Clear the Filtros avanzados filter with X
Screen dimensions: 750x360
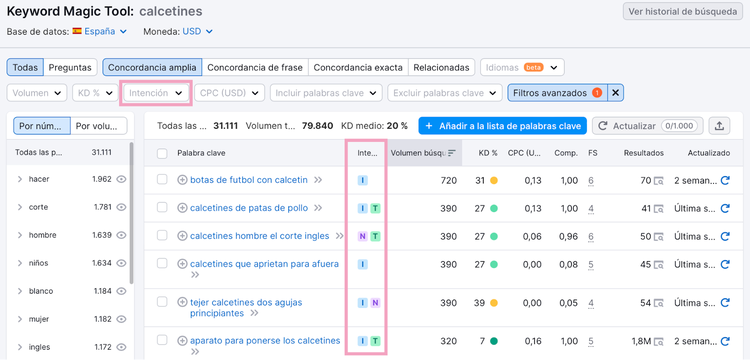pos(616,93)
